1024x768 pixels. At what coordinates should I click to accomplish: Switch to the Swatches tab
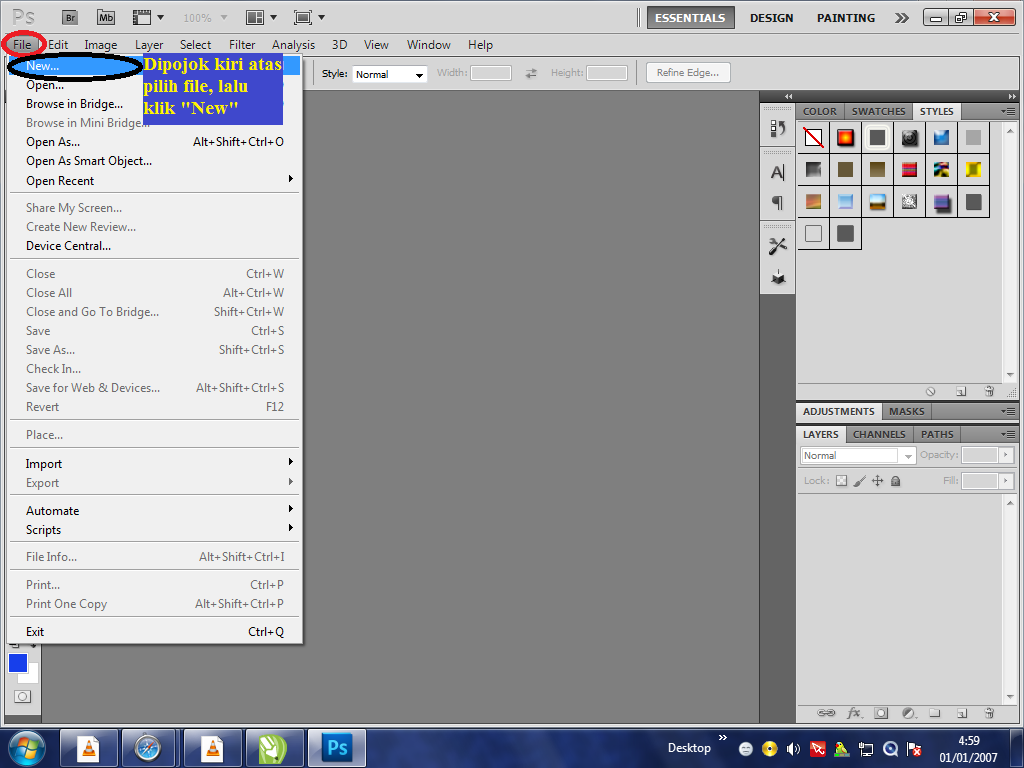pyautogui.click(x=878, y=112)
